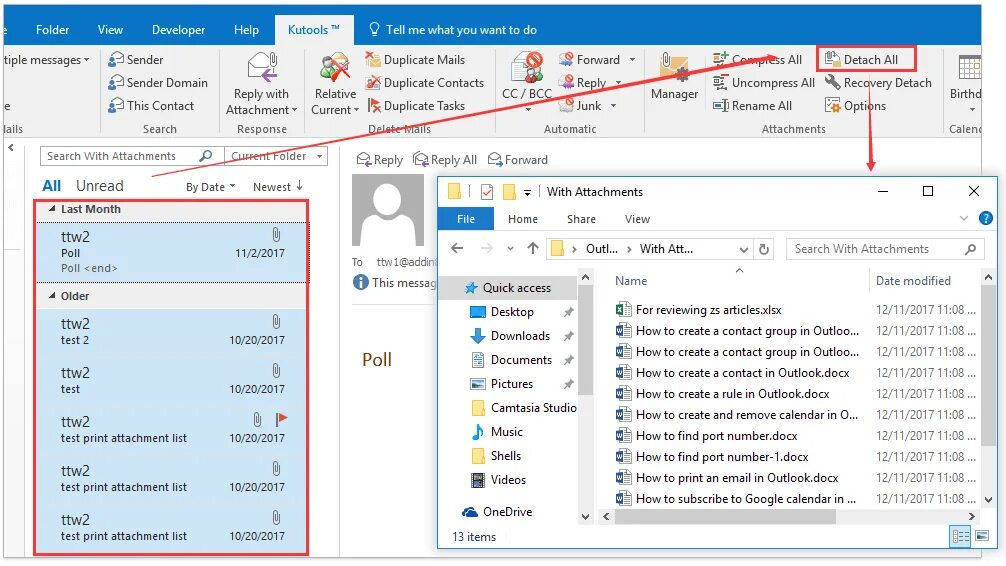
Task: Click Reply in reading pane
Action: pyautogui.click(x=380, y=160)
